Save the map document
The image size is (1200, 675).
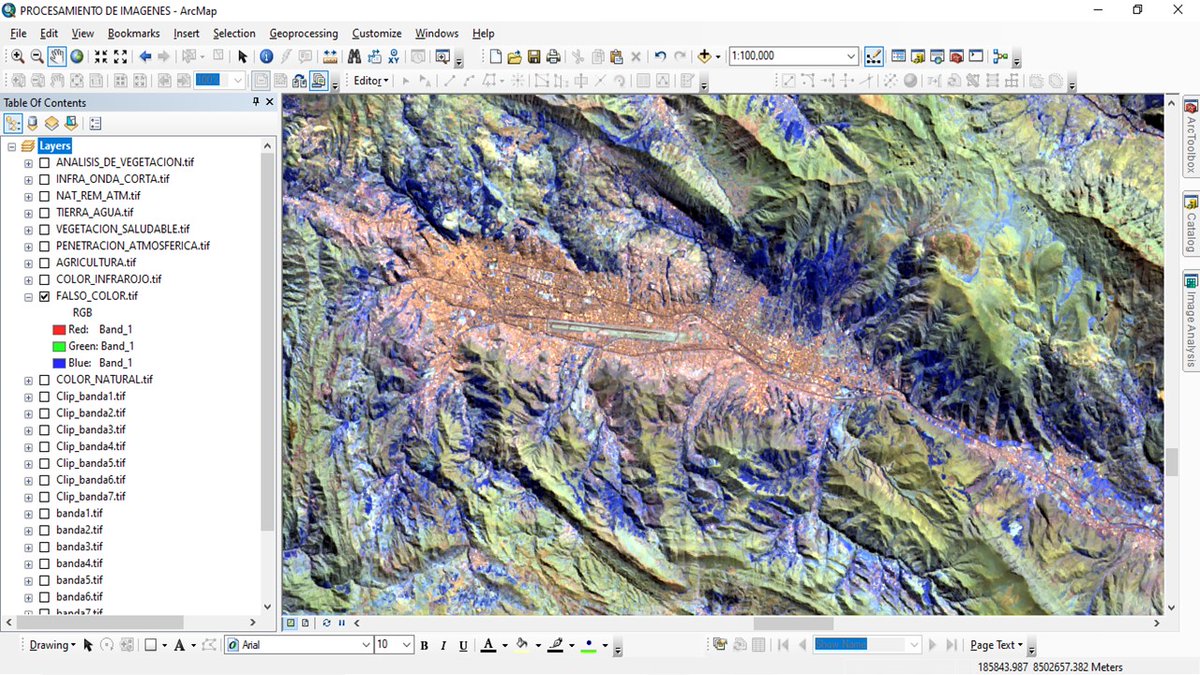[x=534, y=56]
